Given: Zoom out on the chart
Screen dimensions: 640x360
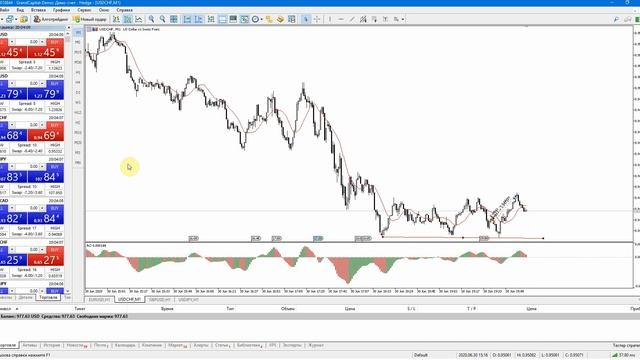Looking at the screenshot, I should click(x=162, y=19).
